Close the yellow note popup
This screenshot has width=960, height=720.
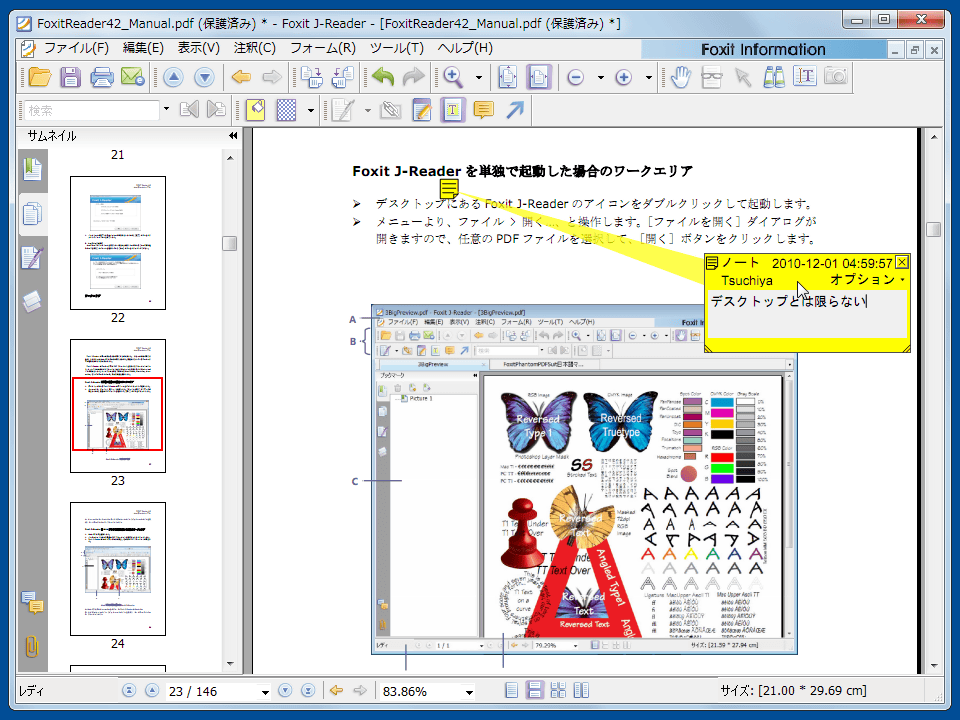902,263
